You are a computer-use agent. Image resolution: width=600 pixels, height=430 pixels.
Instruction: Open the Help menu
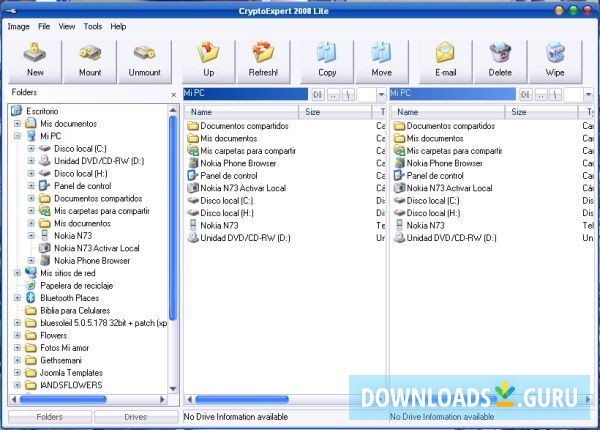(118, 26)
